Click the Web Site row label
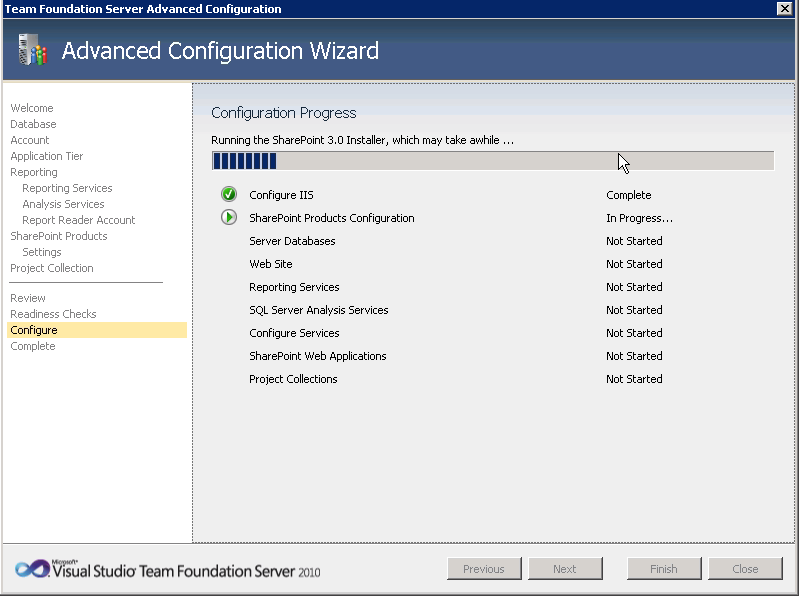Screen dimensions: 800x596 270,264
